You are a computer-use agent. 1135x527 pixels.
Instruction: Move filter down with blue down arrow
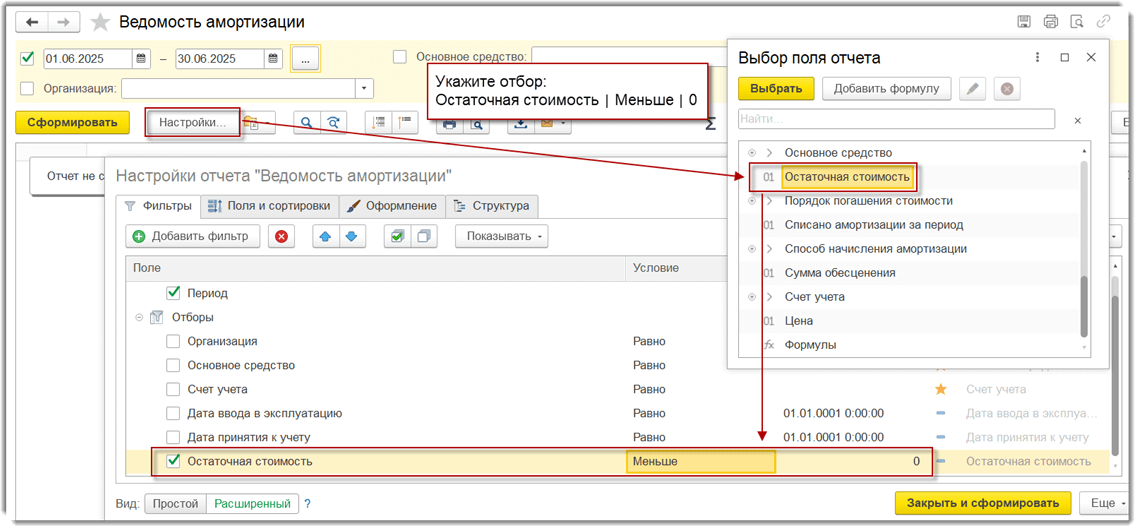[x=351, y=236]
